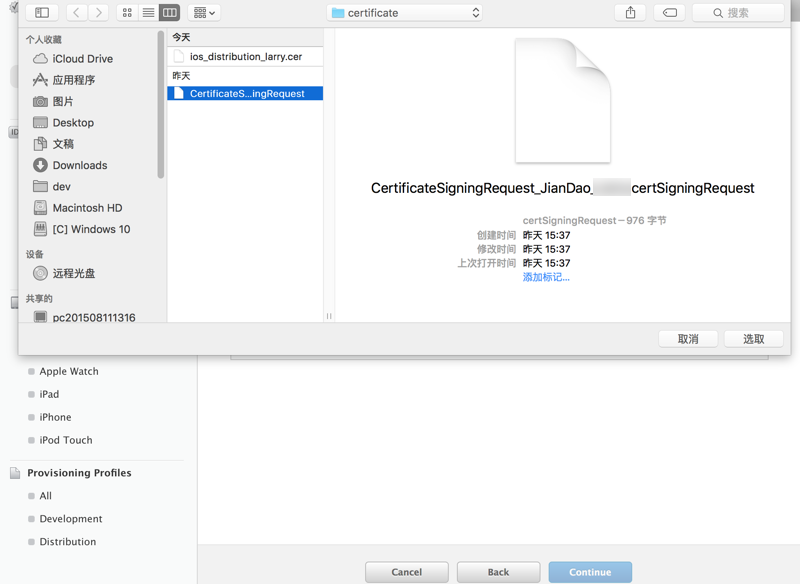The height and width of the screenshot is (584, 800).
Task: Show Development provisioning profiles
Action: (71, 519)
